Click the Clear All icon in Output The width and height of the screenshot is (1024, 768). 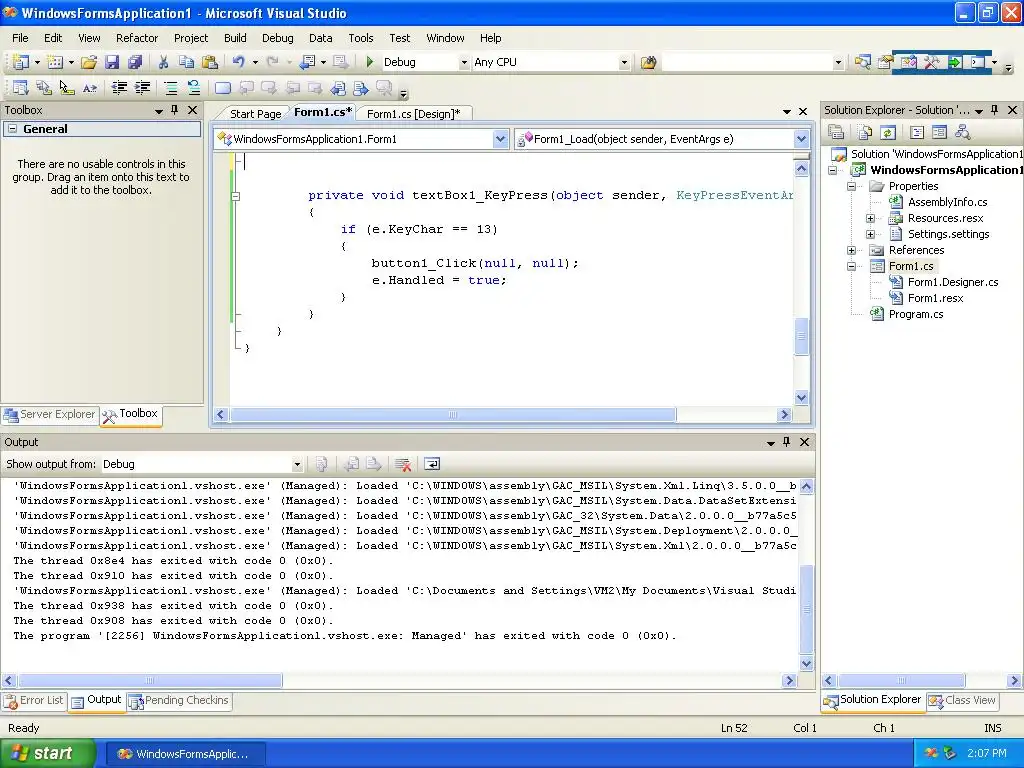(x=403, y=464)
